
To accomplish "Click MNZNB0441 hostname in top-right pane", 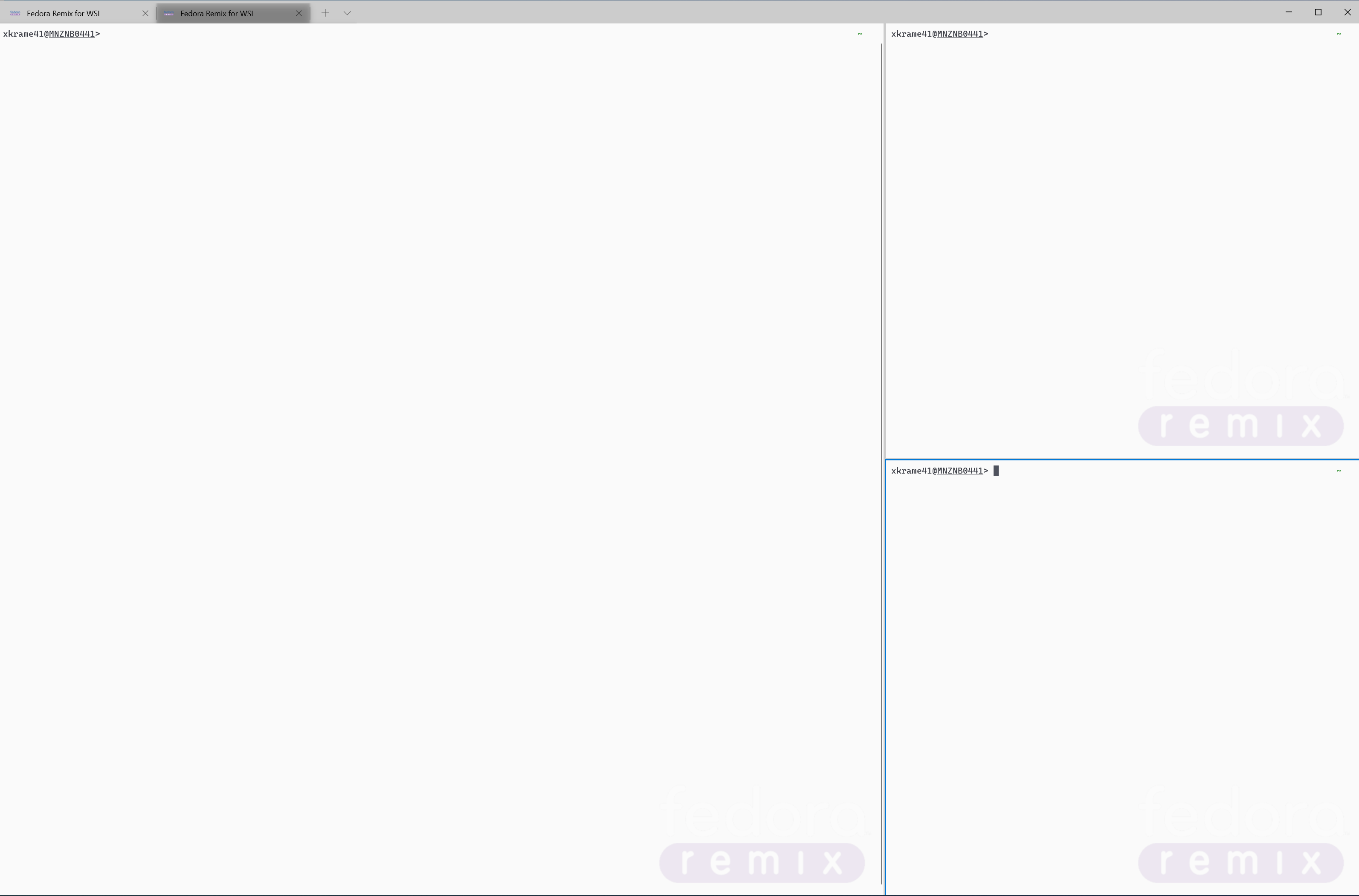I will pos(960,34).
